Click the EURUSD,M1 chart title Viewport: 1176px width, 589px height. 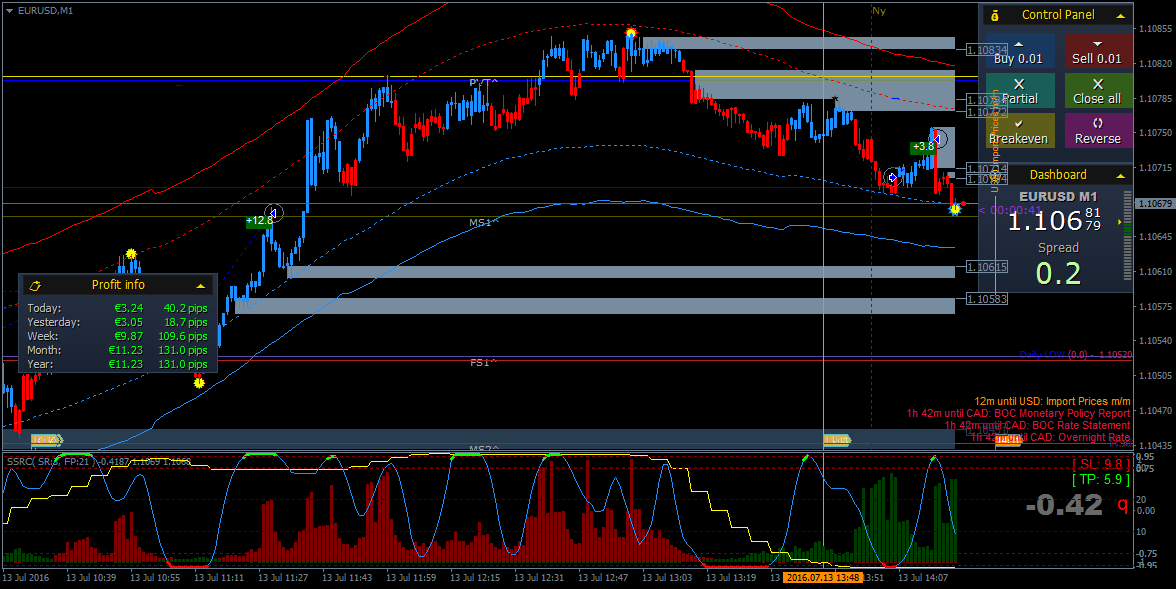click(x=45, y=11)
